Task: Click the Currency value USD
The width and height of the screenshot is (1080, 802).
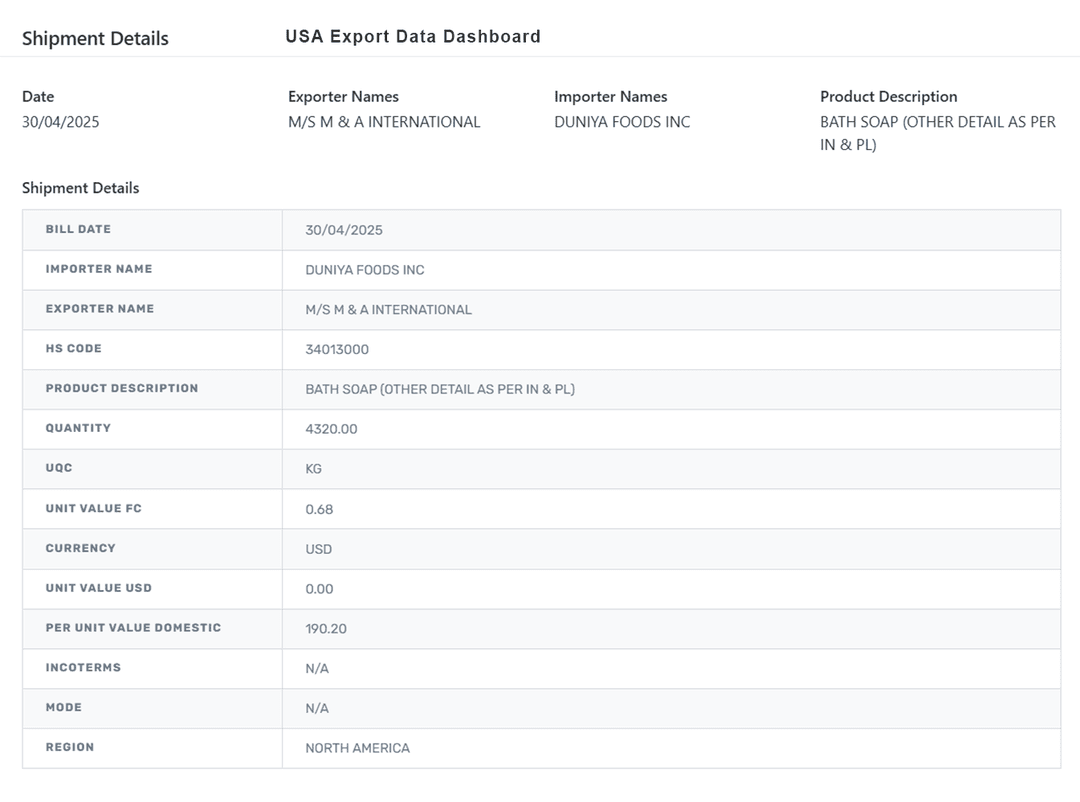Action: click(x=319, y=549)
